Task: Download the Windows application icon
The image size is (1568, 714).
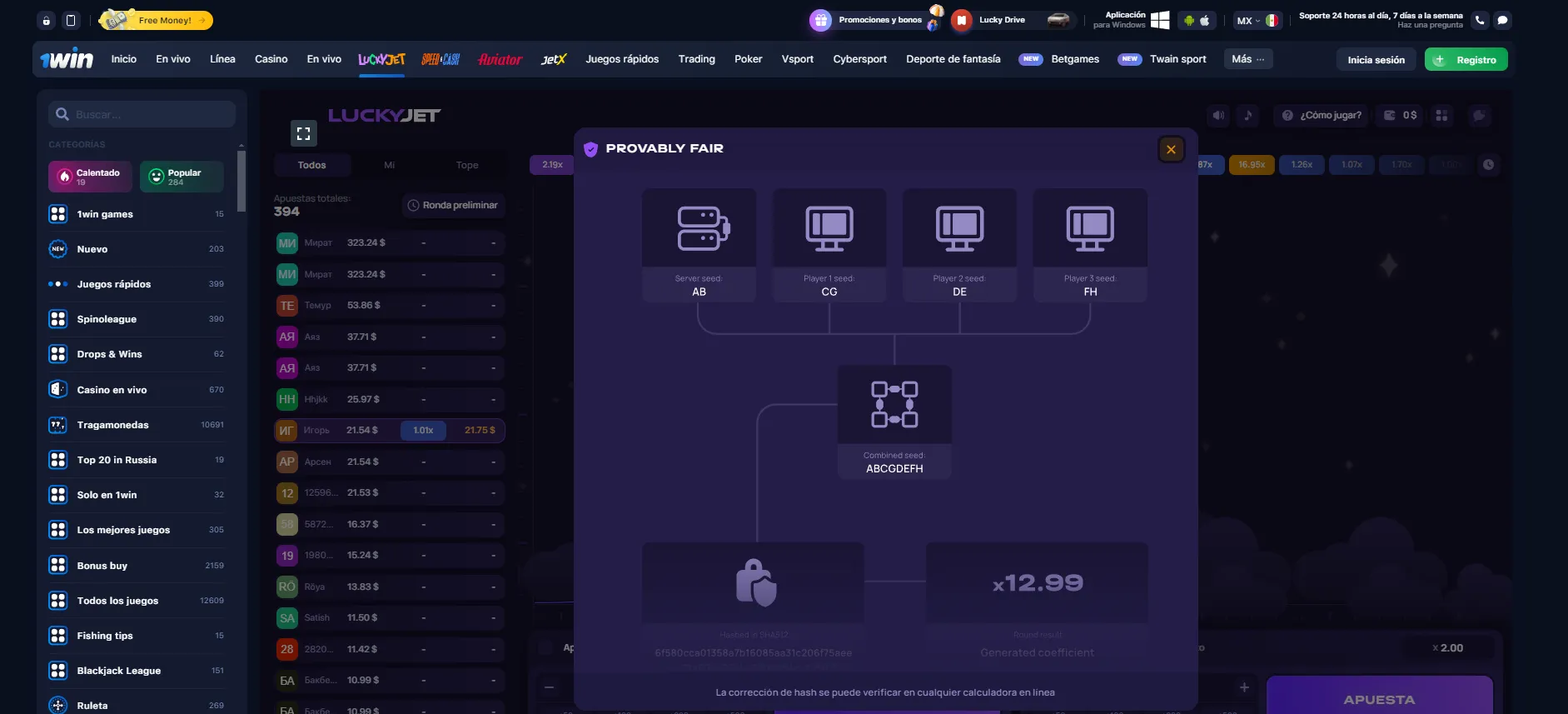Action: (x=1160, y=20)
